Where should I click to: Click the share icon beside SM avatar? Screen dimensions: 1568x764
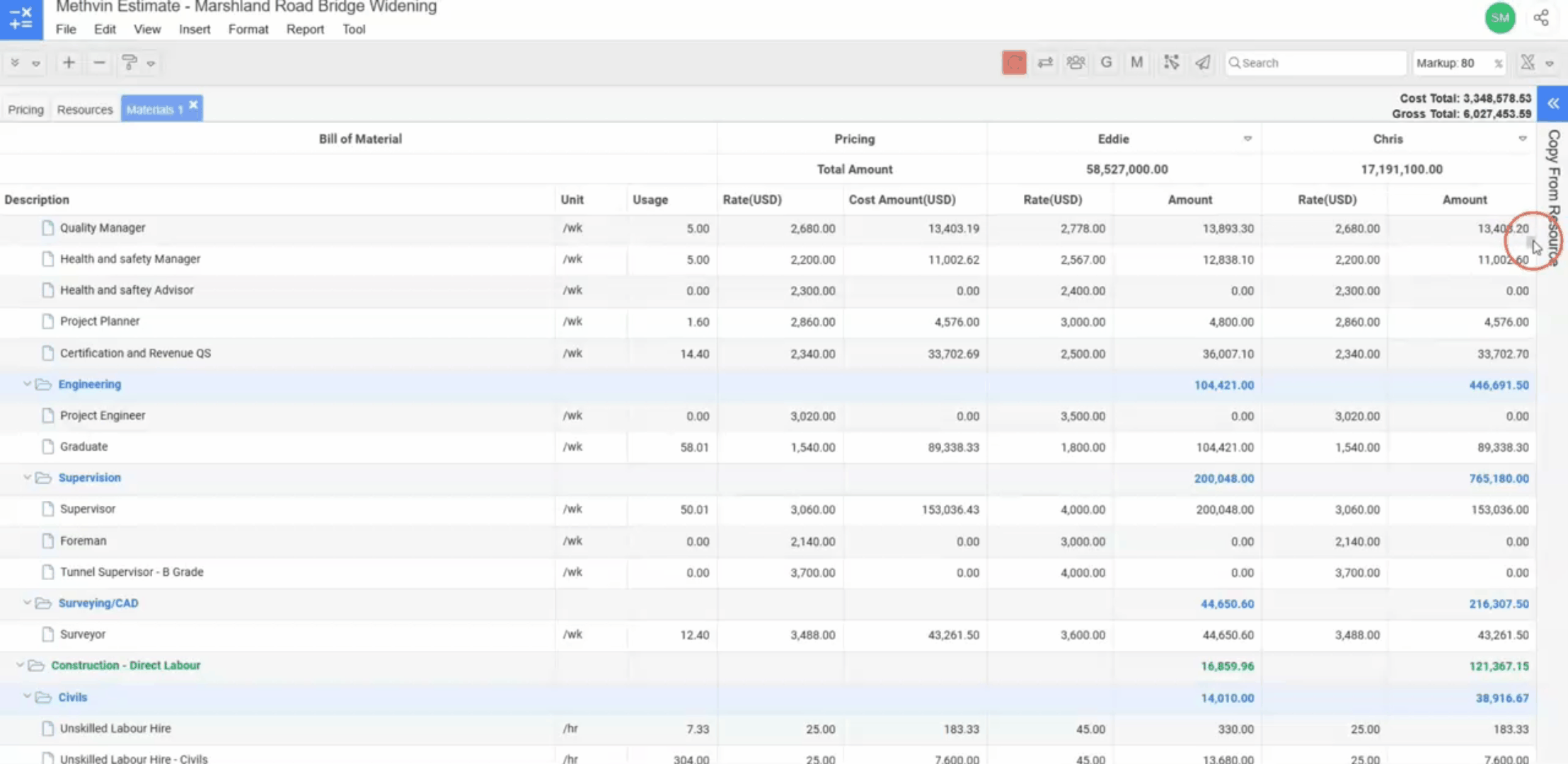(x=1541, y=18)
